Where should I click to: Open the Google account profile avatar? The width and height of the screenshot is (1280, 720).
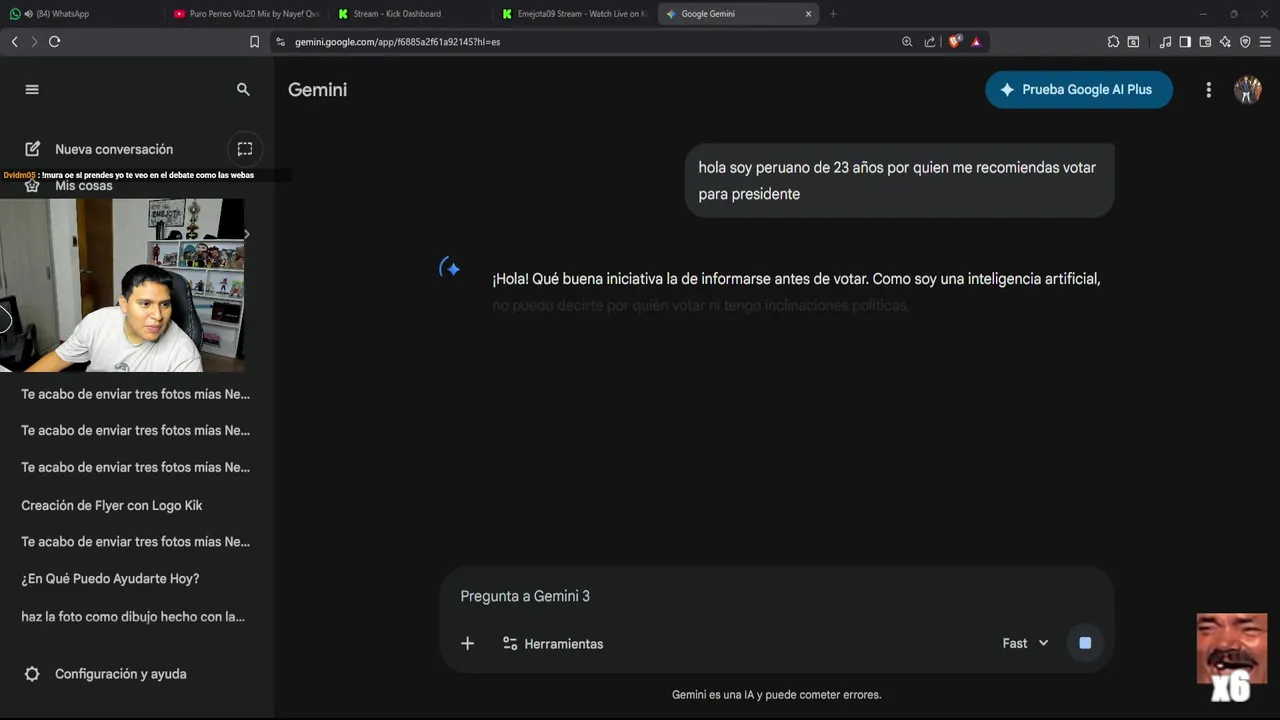coord(1248,90)
